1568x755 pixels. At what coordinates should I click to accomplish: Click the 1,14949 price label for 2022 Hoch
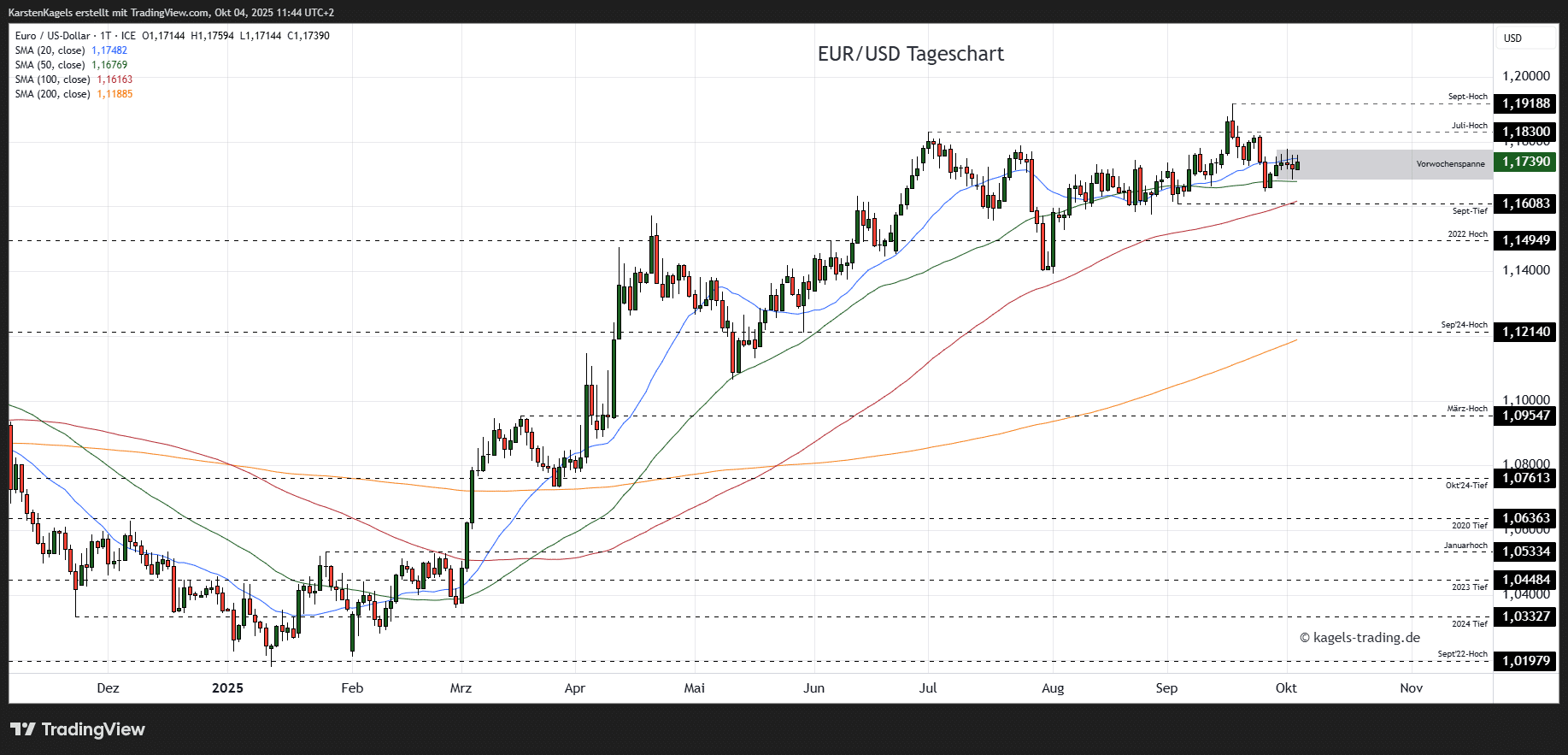pyautogui.click(x=1526, y=240)
